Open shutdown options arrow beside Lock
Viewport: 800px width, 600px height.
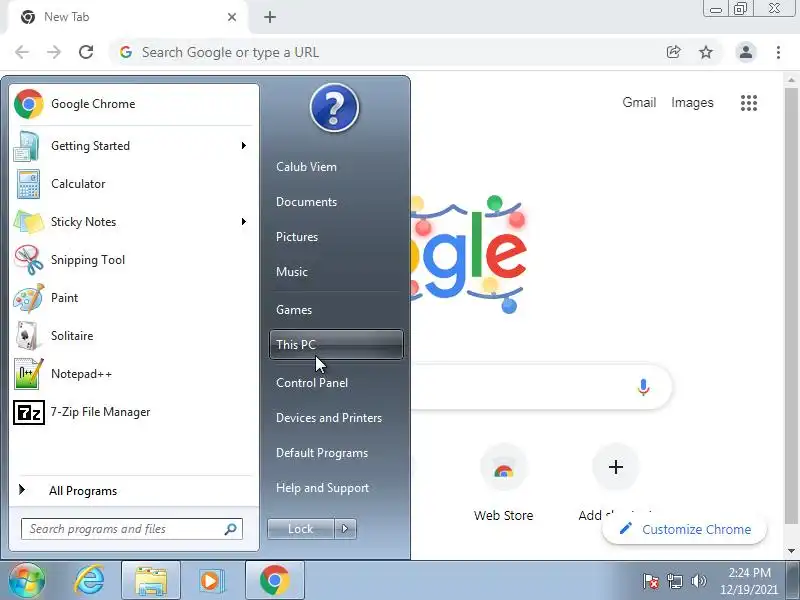point(345,529)
